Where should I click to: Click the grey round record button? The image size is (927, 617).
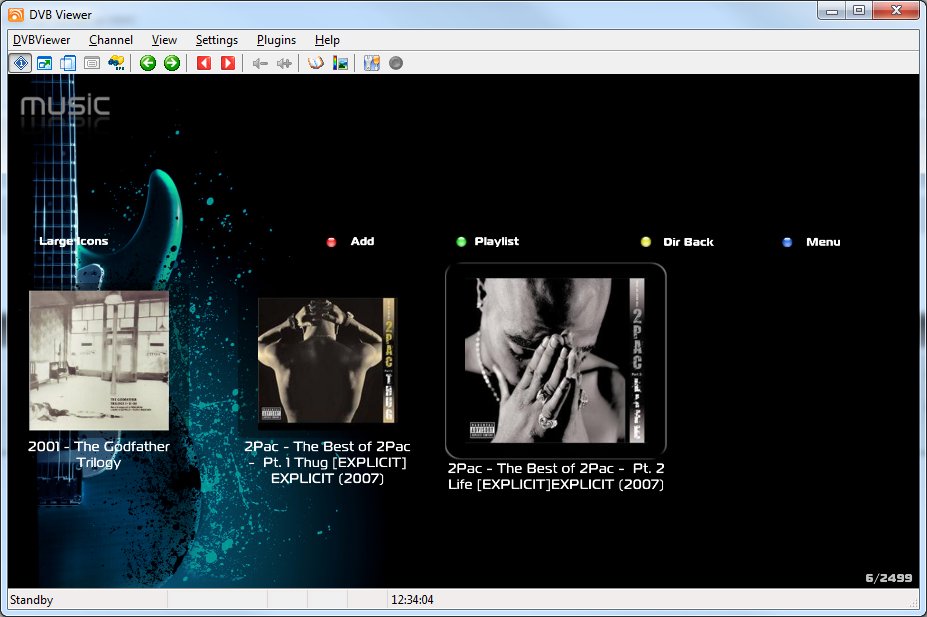pyautogui.click(x=396, y=63)
